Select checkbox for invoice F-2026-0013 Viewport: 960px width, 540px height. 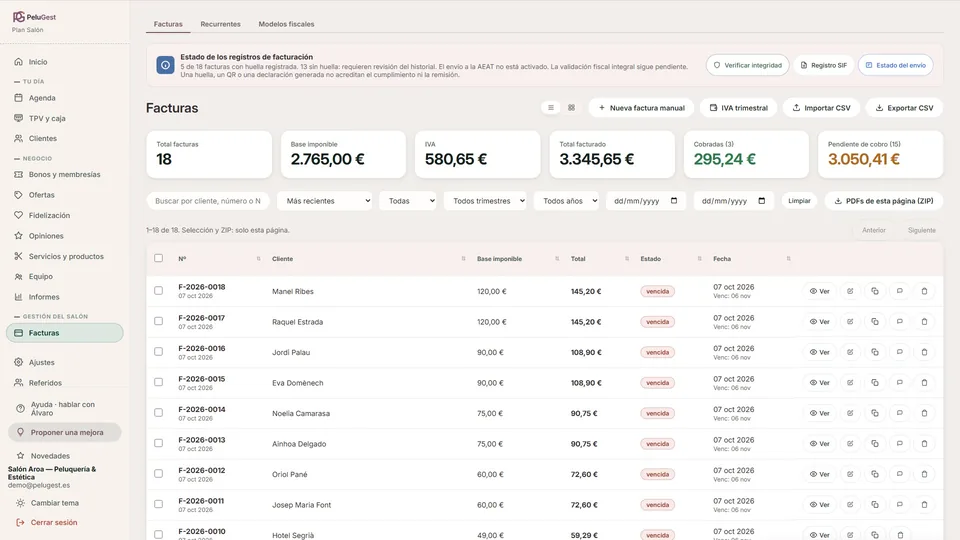coord(159,443)
